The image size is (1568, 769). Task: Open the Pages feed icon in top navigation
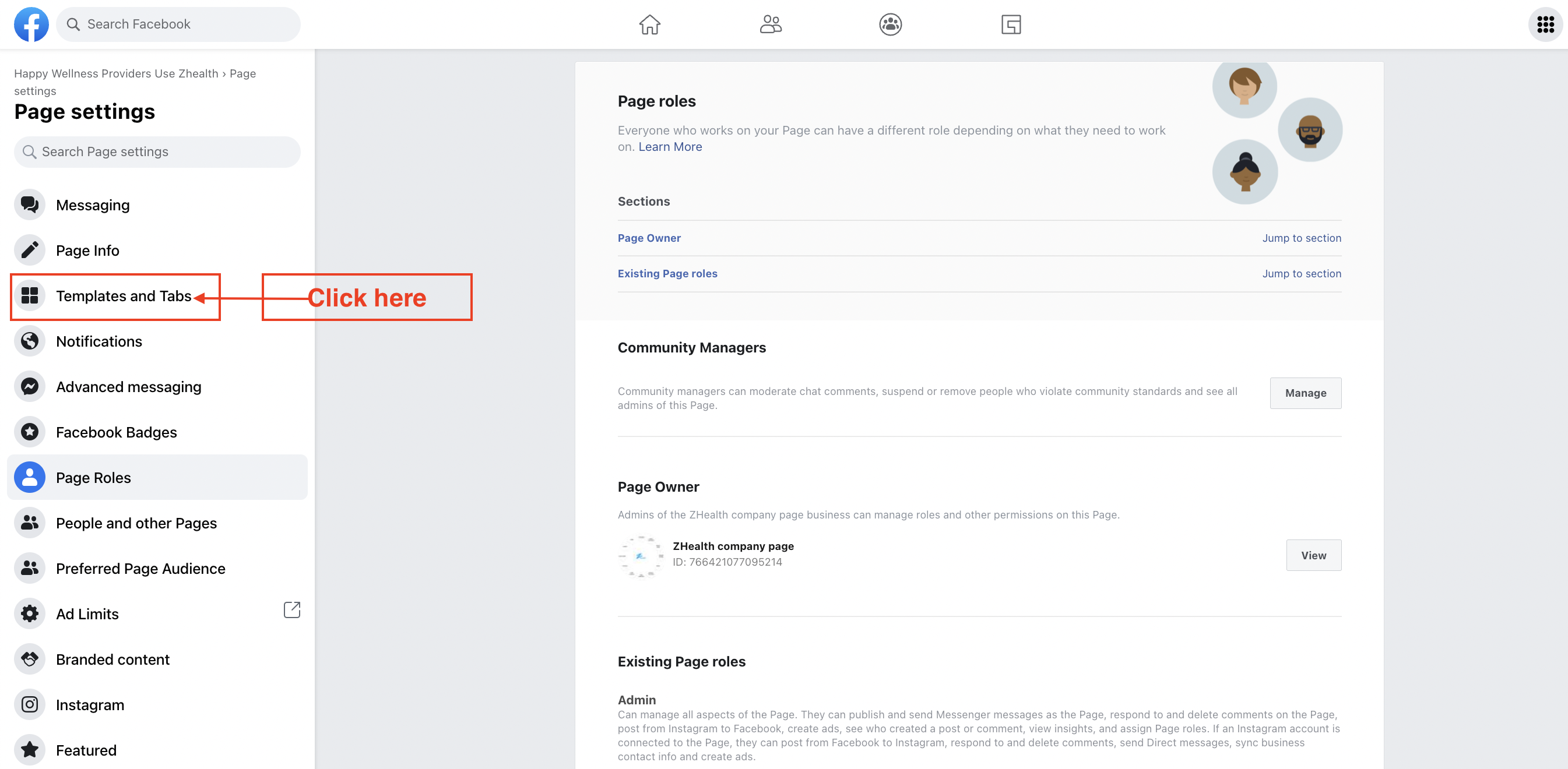point(1010,24)
